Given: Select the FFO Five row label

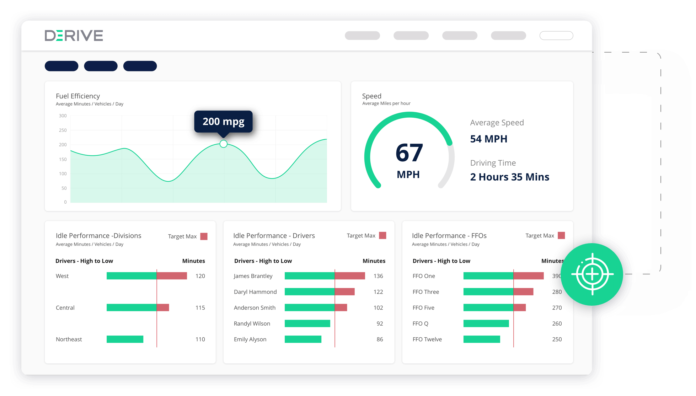Looking at the screenshot, I should point(423,308).
